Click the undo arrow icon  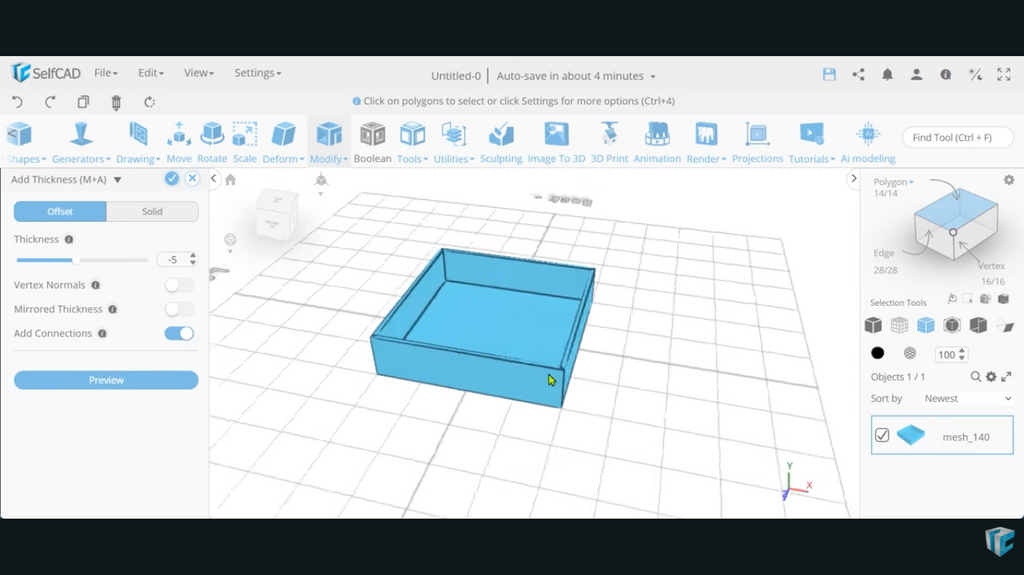tap(18, 102)
